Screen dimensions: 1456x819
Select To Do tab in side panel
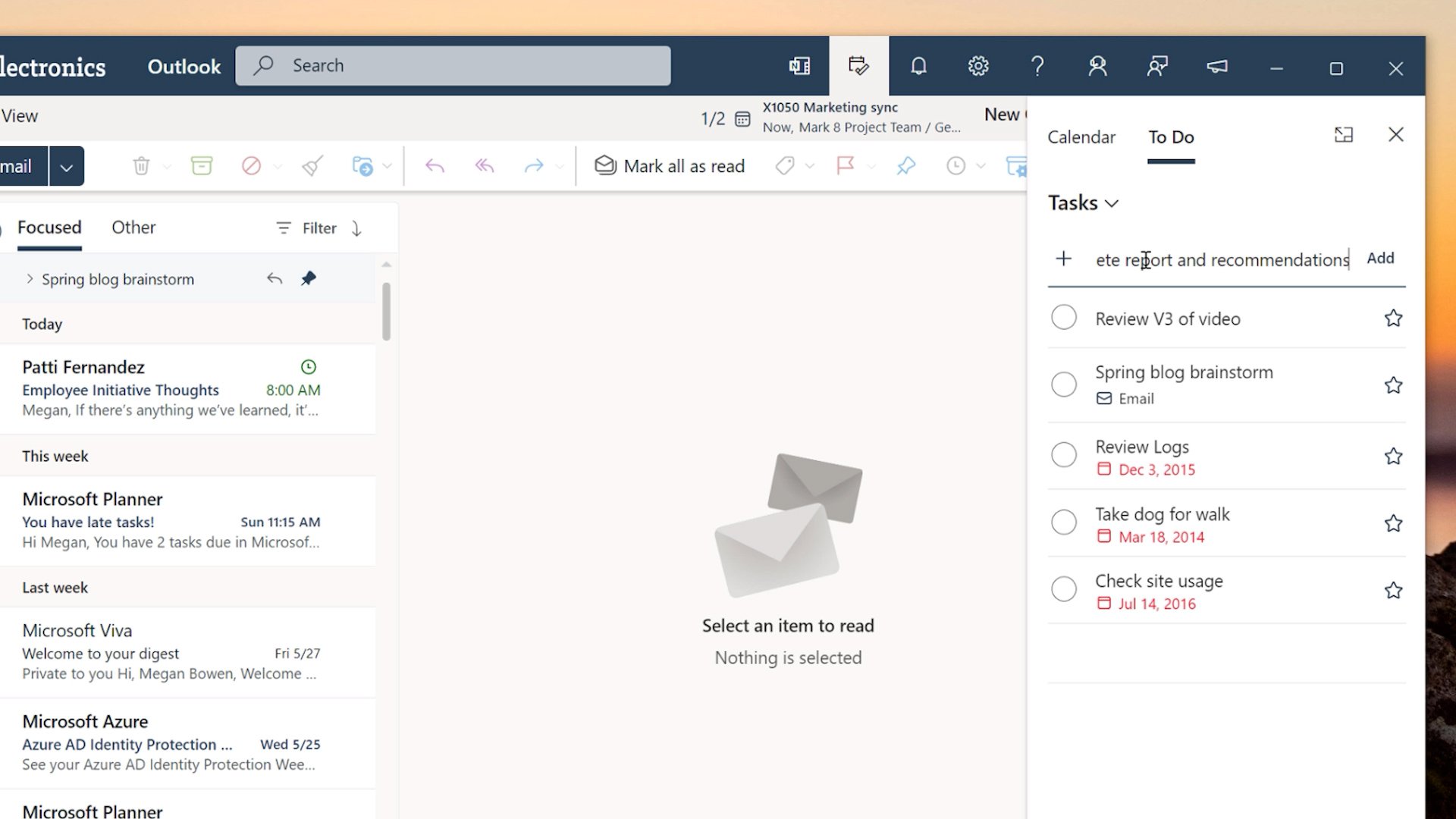click(x=1171, y=137)
